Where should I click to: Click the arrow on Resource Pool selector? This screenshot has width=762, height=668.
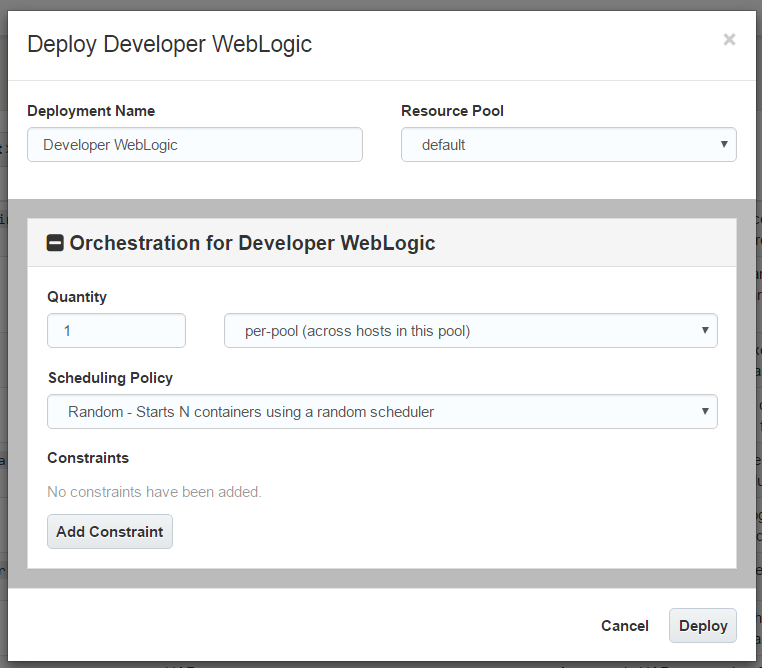724,145
